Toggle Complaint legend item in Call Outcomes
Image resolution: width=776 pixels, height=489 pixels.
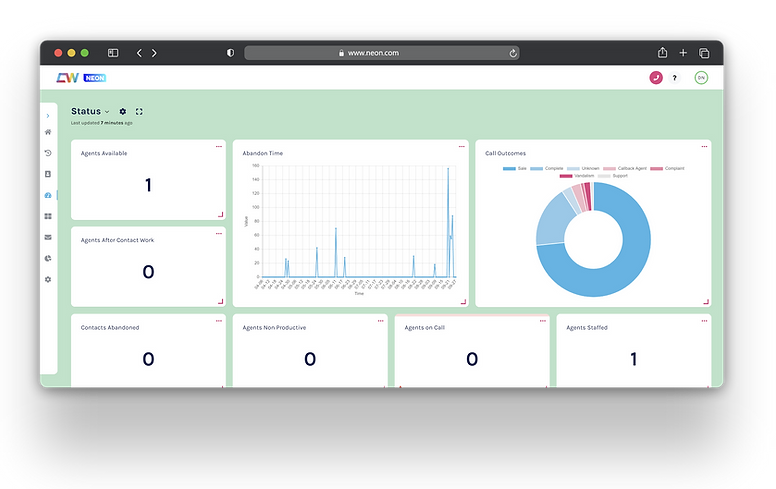click(x=667, y=169)
